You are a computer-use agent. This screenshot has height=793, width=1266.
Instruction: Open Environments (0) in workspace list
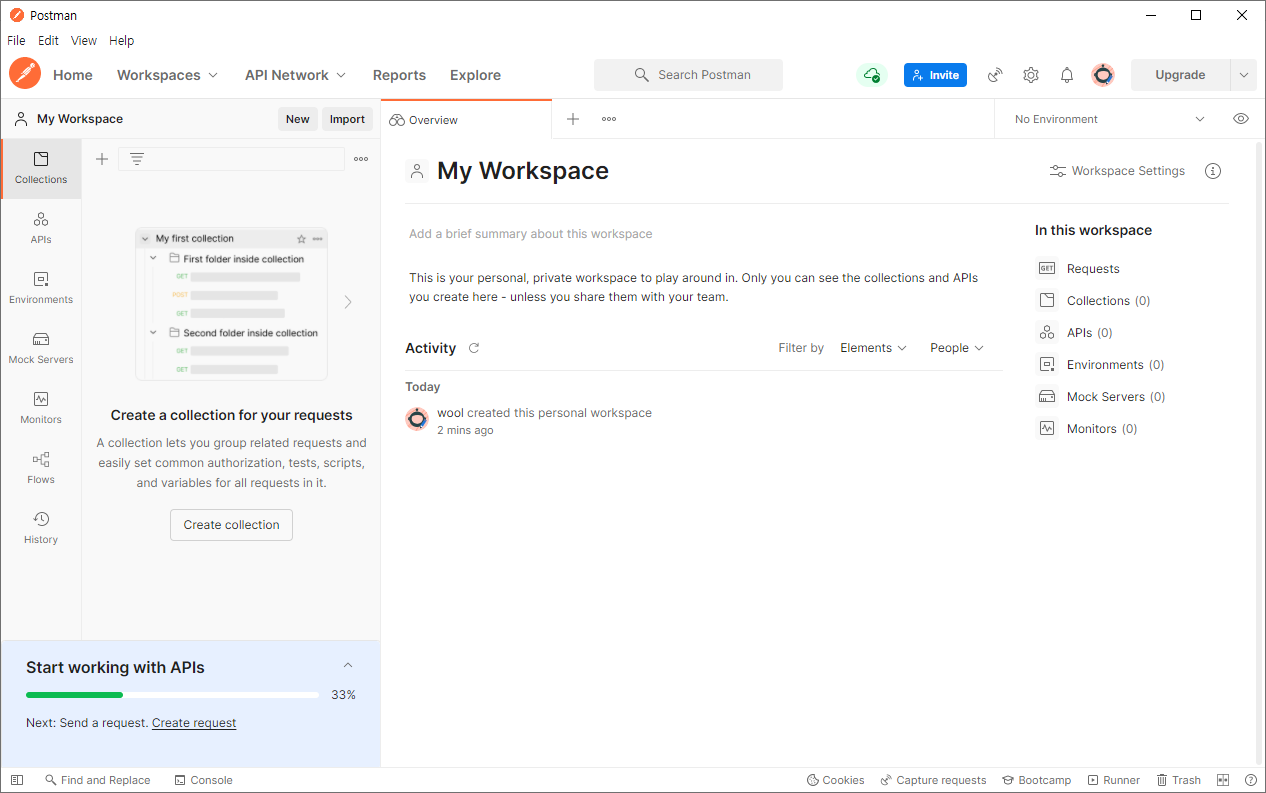1101,365
